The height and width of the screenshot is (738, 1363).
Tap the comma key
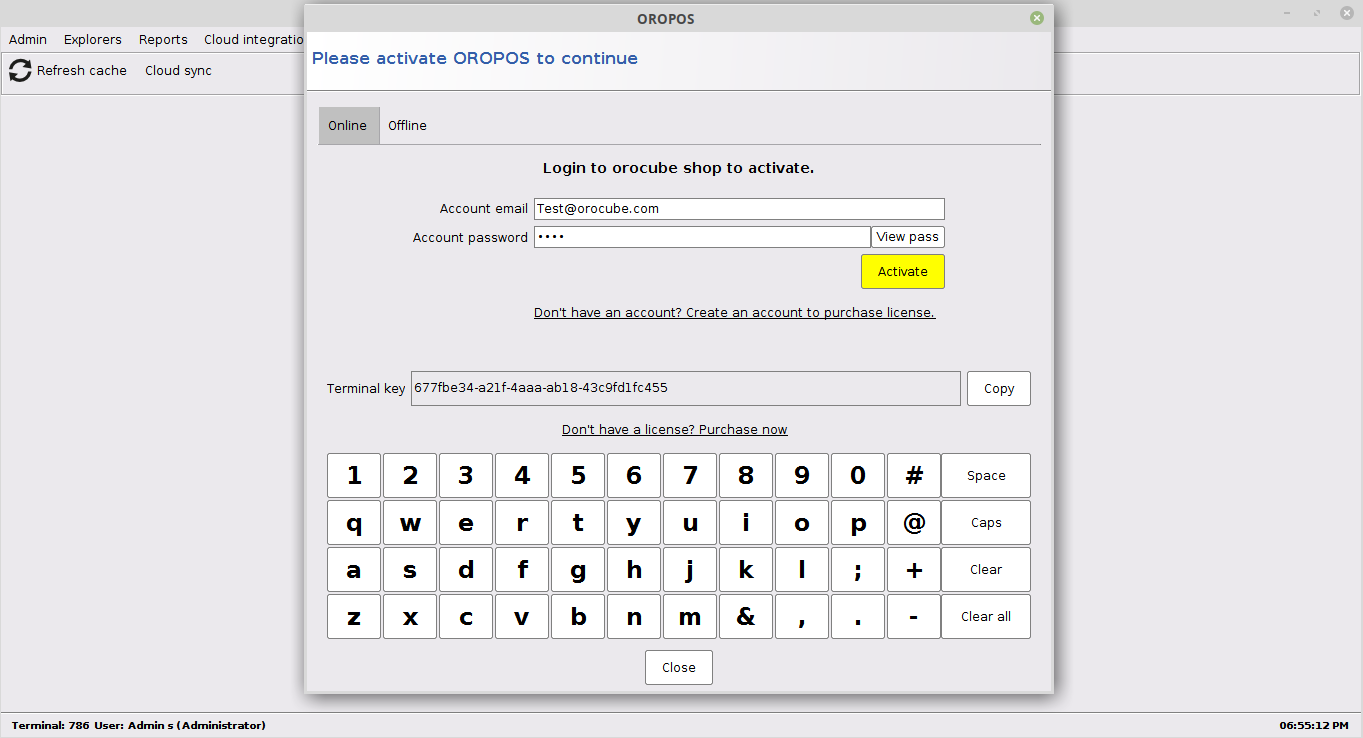[x=802, y=617]
